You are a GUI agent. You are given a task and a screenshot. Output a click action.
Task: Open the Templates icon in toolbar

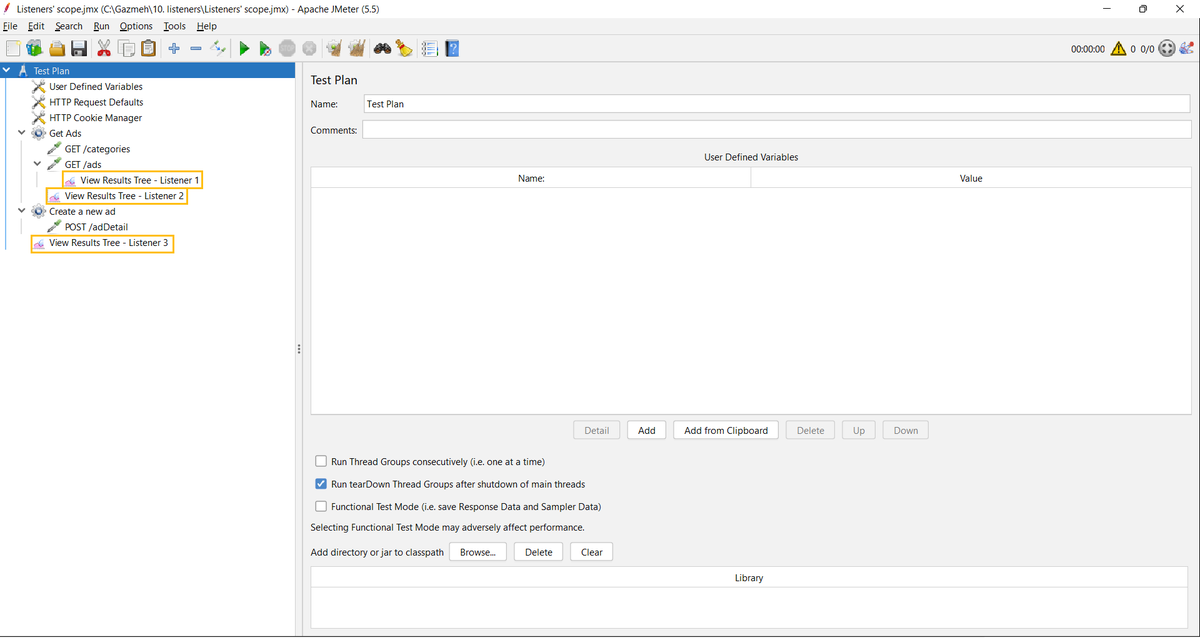coord(34,48)
